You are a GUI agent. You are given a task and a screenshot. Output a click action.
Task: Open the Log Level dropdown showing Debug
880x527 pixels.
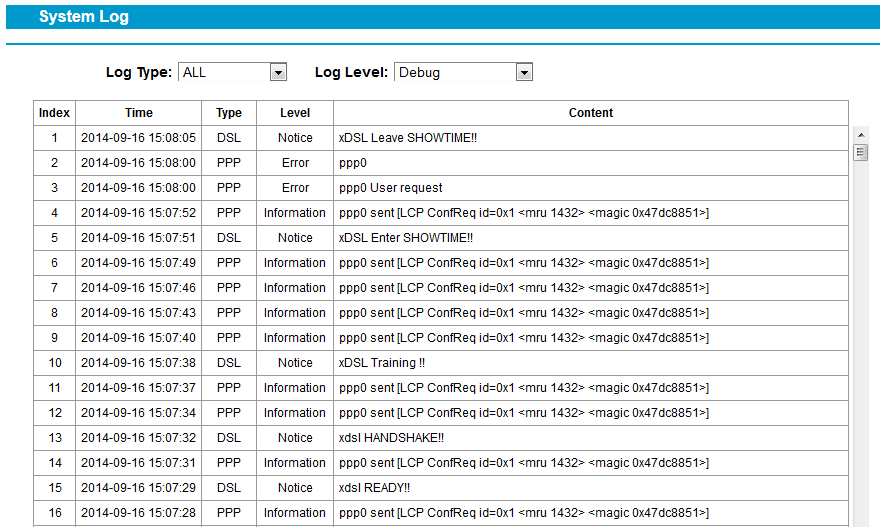463,72
